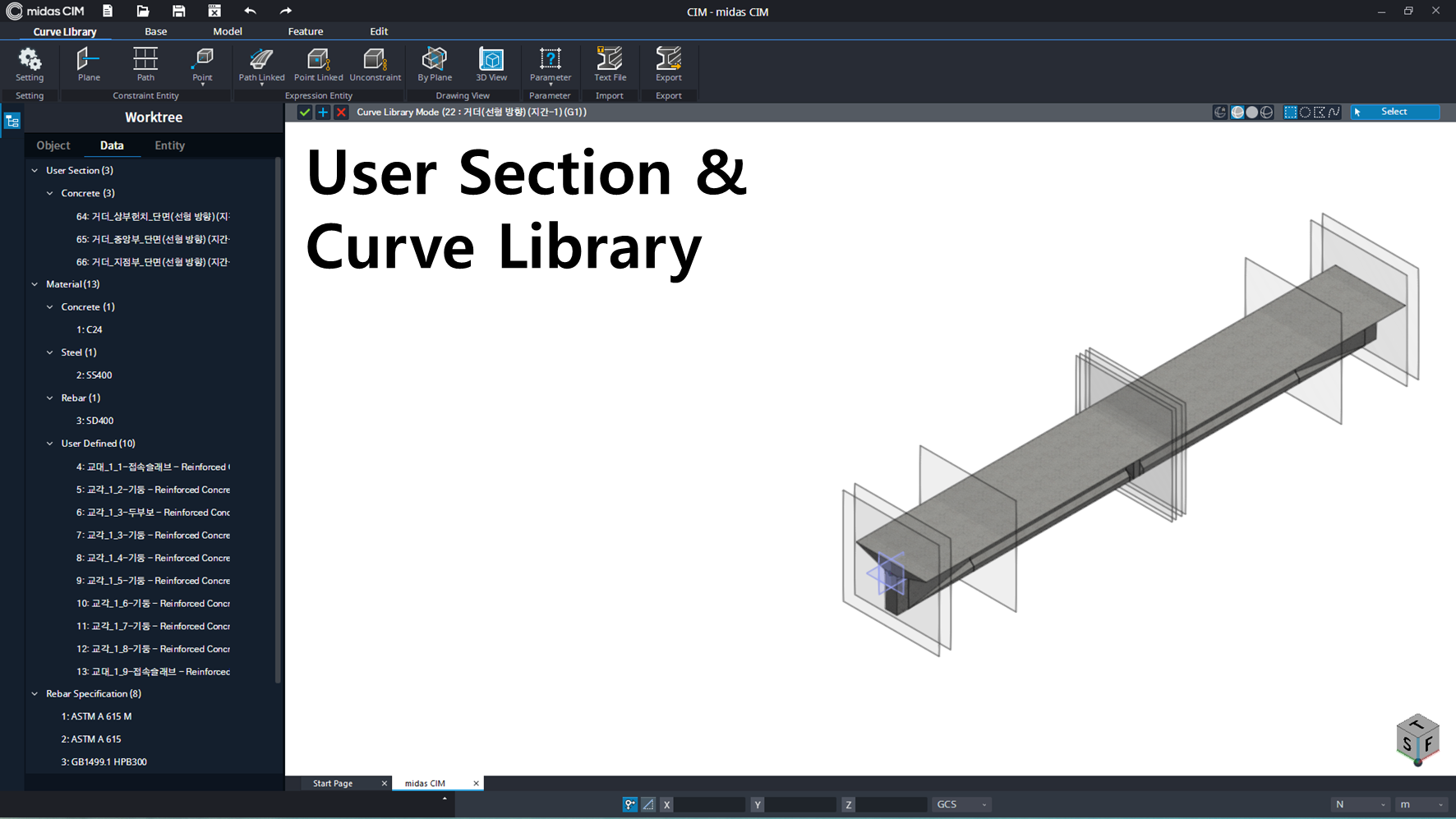This screenshot has width=1456, height=819.
Task: Switch to the Object worktree tab
Action: tap(53, 145)
